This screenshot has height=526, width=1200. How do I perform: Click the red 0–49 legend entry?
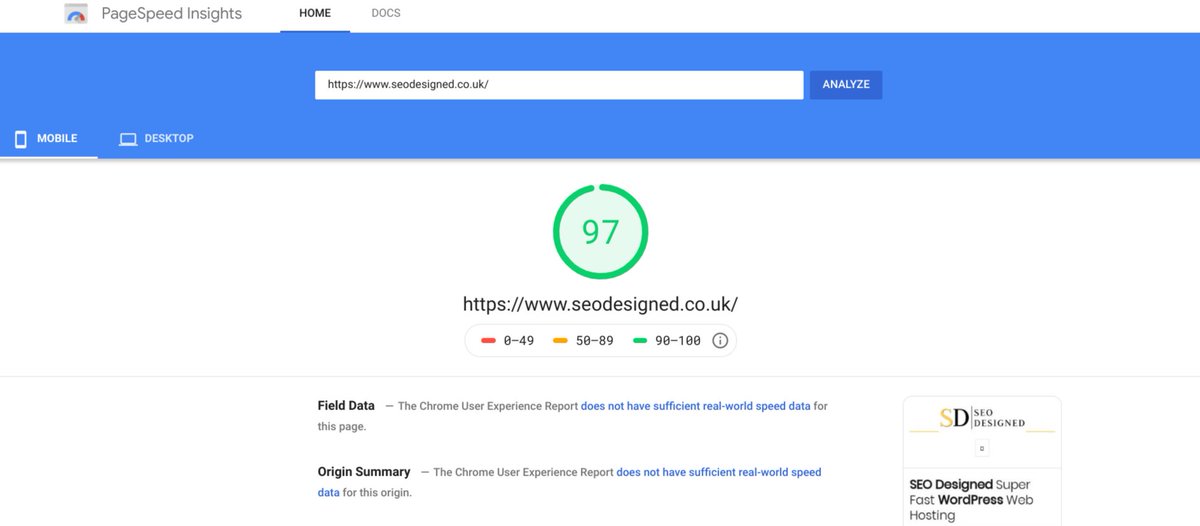(508, 341)
